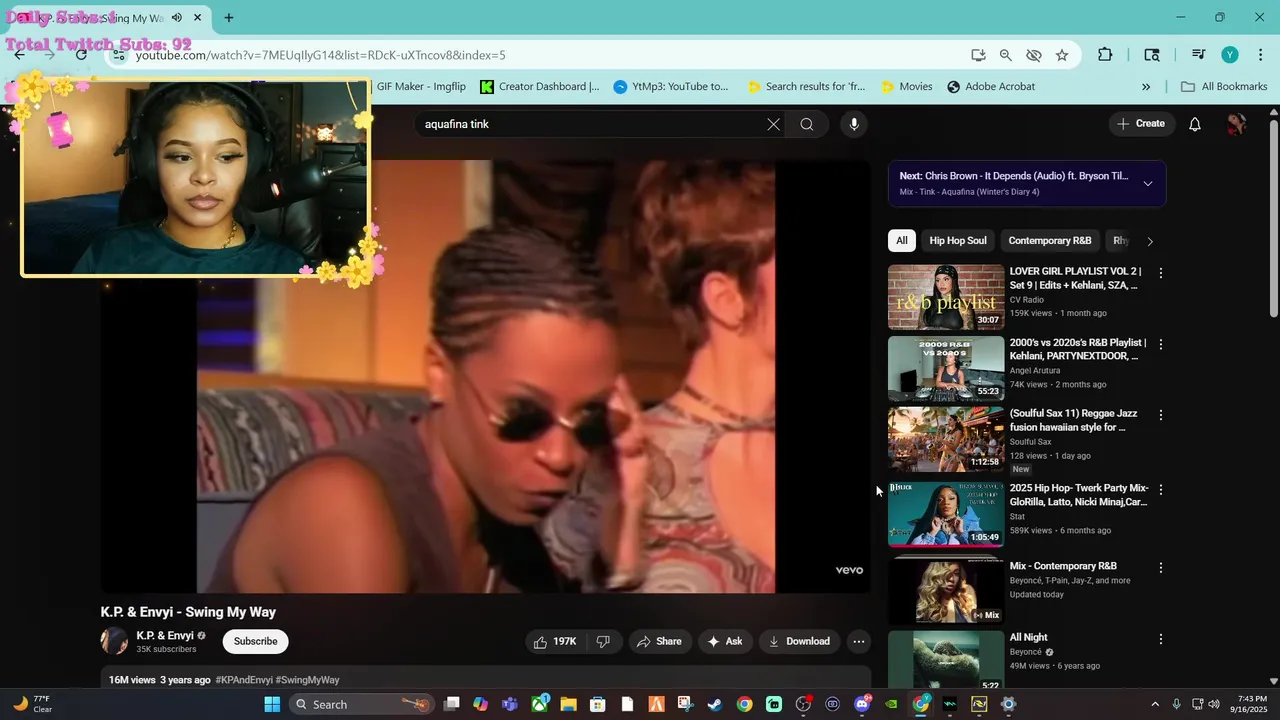The width and height of the screenshot is (1280, 720).
Task: Open options for 2000's vs 2020's R&B Playlist
Action: pyautogui.click(x=1161, y=344)
